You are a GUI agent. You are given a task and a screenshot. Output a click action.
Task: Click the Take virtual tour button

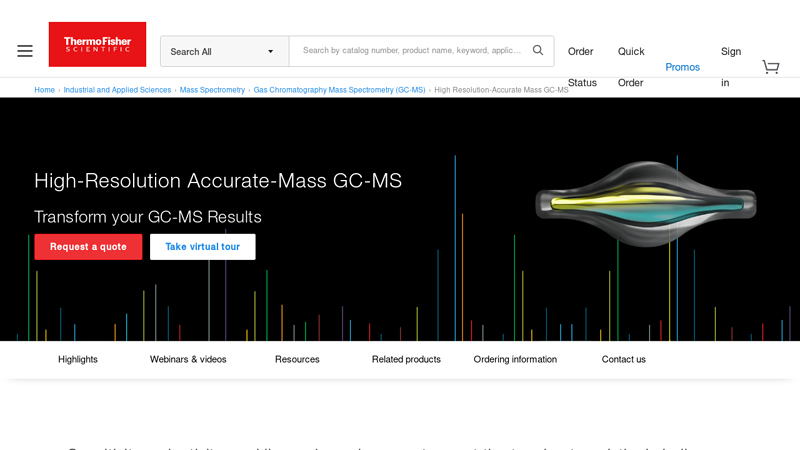pos(203,247)
